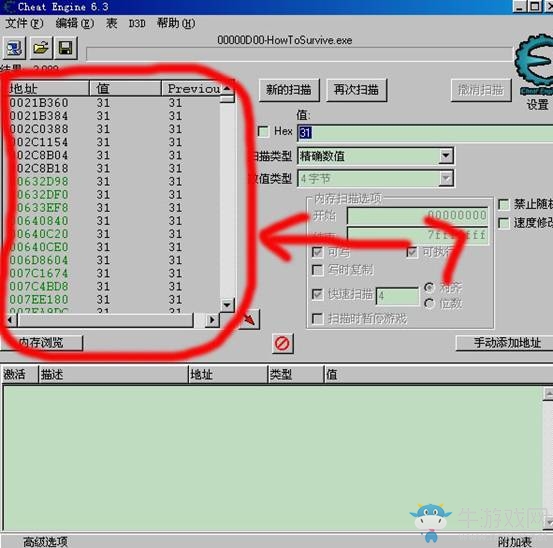Image resolution: width=553 pixels, height=548 pixels.
Task: Toggle the Hex checkbox
Action: [x=263, y=132]
